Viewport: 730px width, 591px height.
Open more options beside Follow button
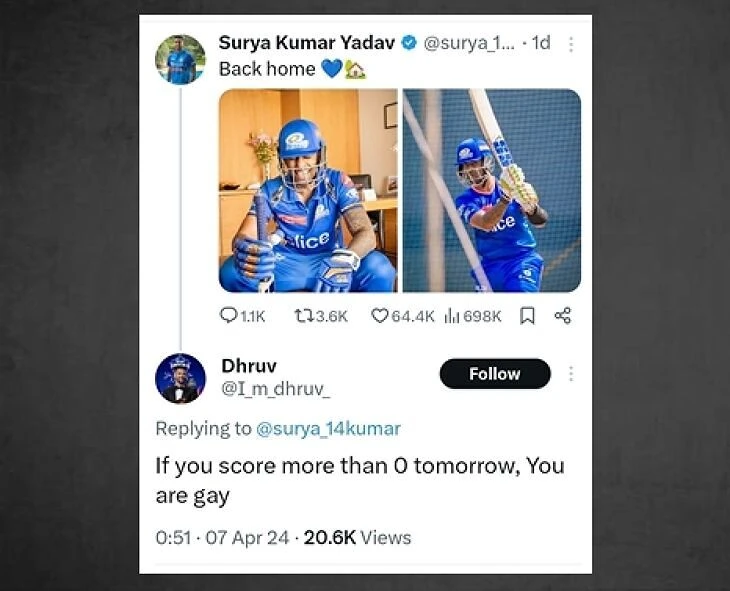(x=571, y=374)
